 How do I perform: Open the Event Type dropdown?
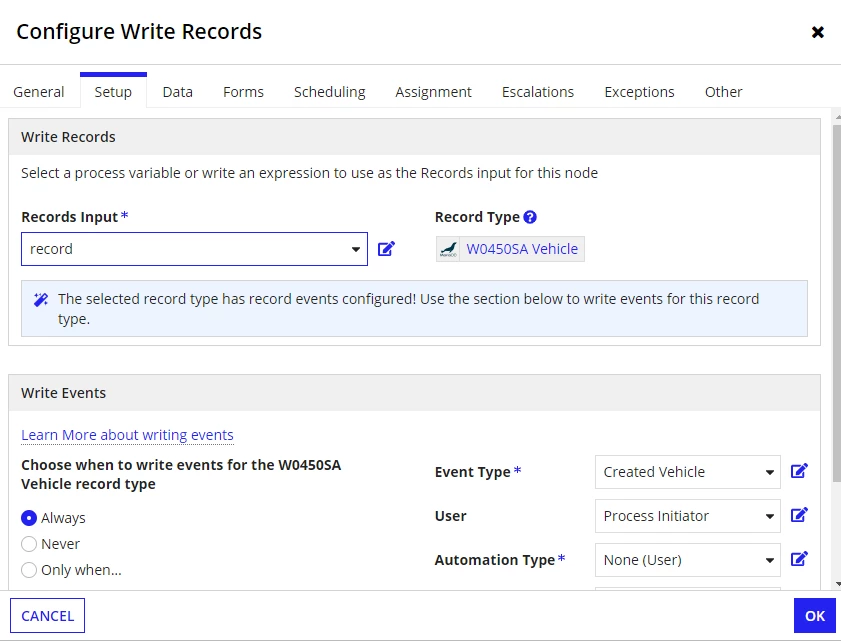688,472
